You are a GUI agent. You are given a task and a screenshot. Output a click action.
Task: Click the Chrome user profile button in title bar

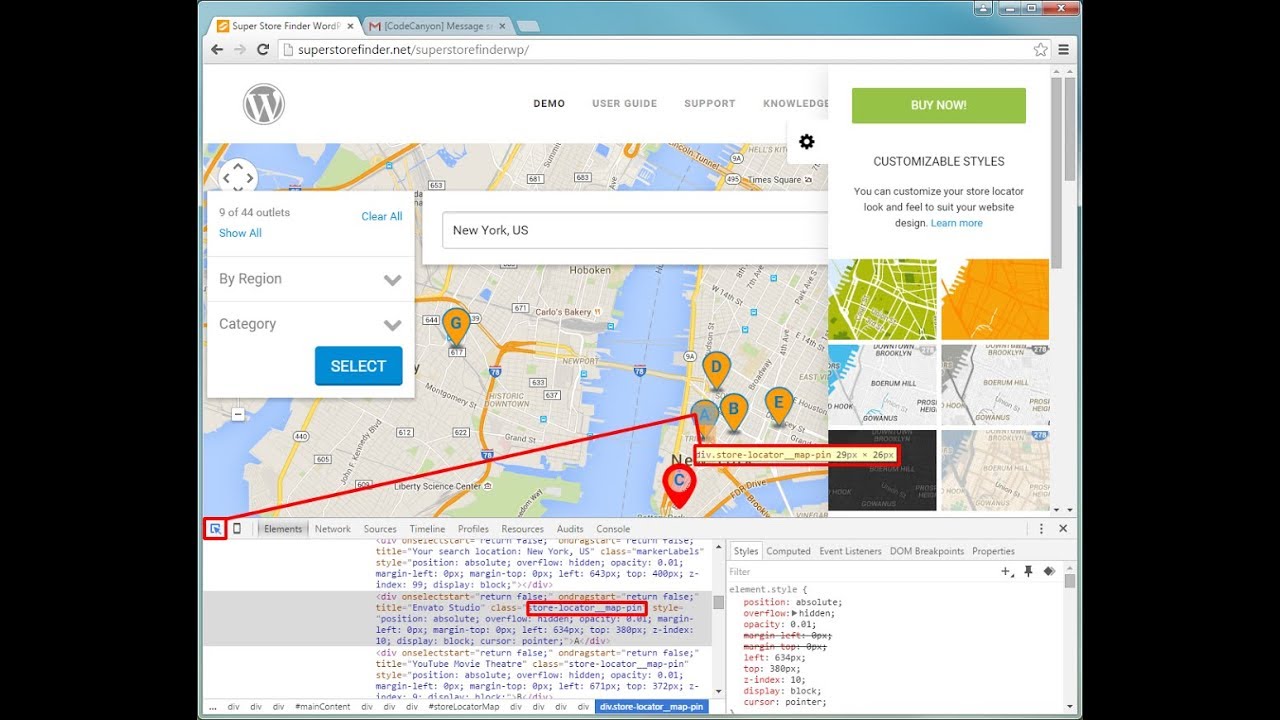pyautogui.click(x=983, y=9)
